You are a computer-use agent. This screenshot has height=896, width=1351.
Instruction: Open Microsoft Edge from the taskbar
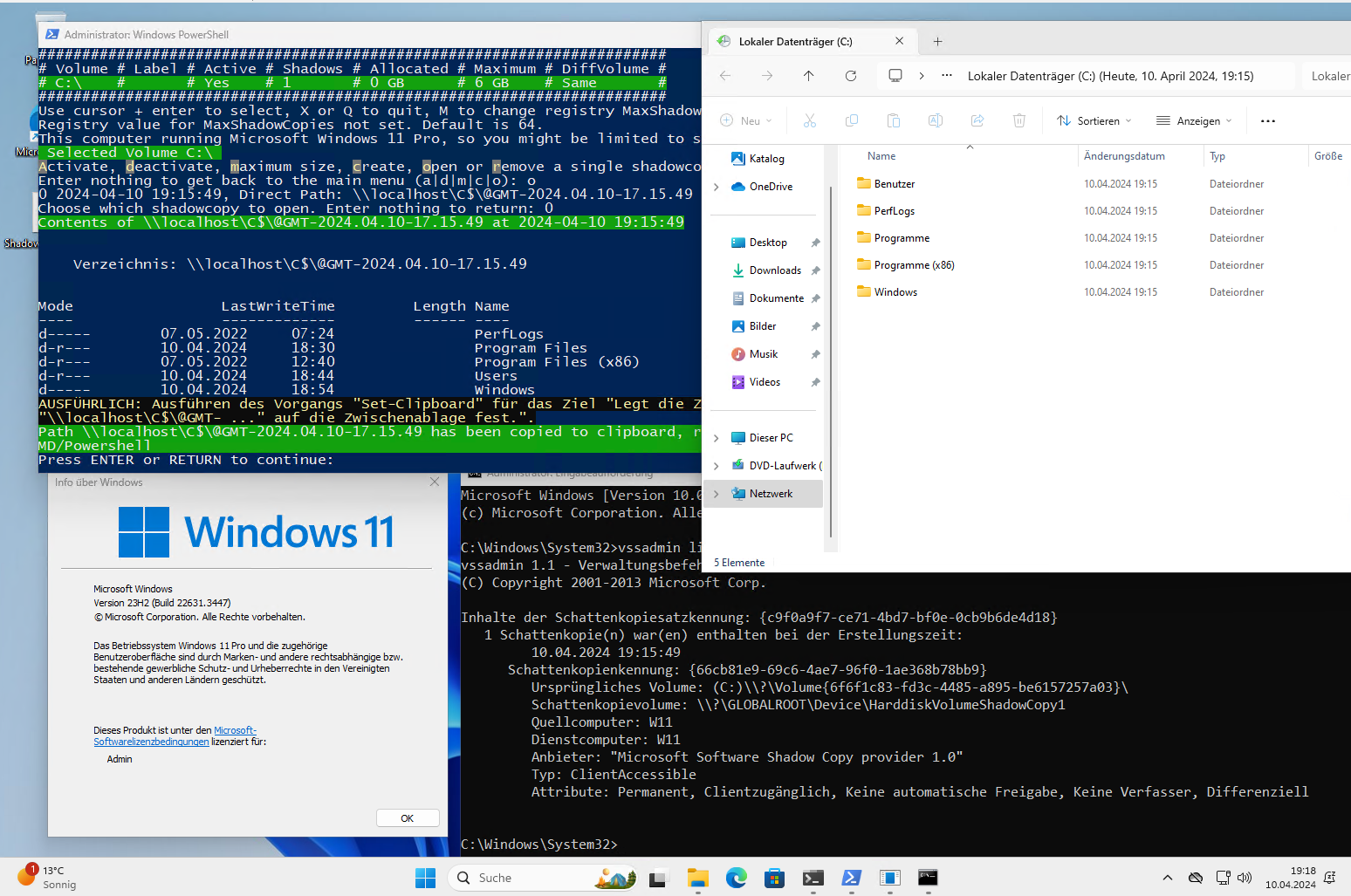[737, 878]
